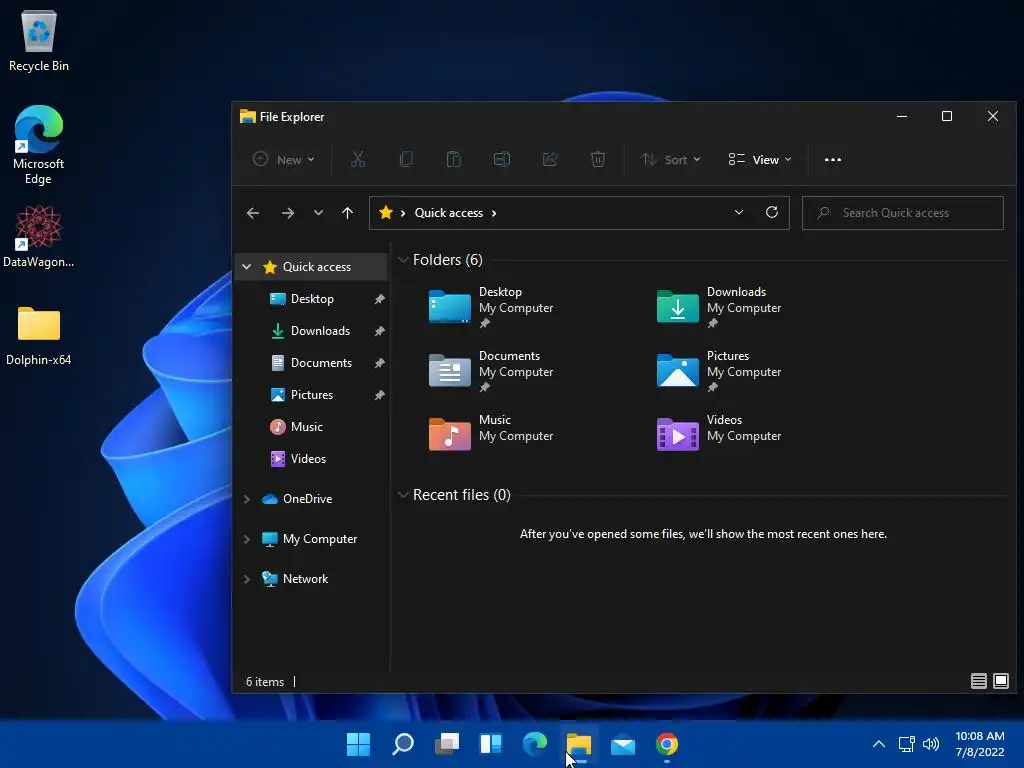
Task: Open the View dropdown menu
Action: (760, 159)
